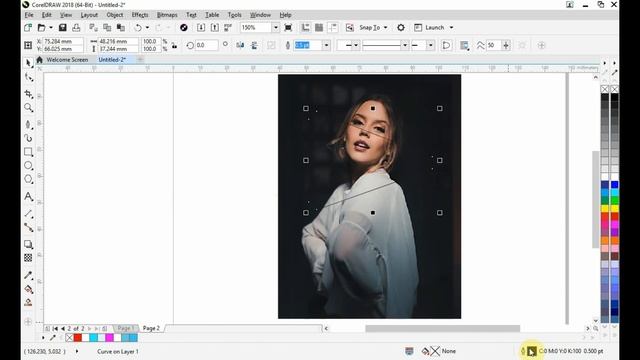Click the Publish to PDF icon
This screenshot has width=640, height=360.
[228, 27]
